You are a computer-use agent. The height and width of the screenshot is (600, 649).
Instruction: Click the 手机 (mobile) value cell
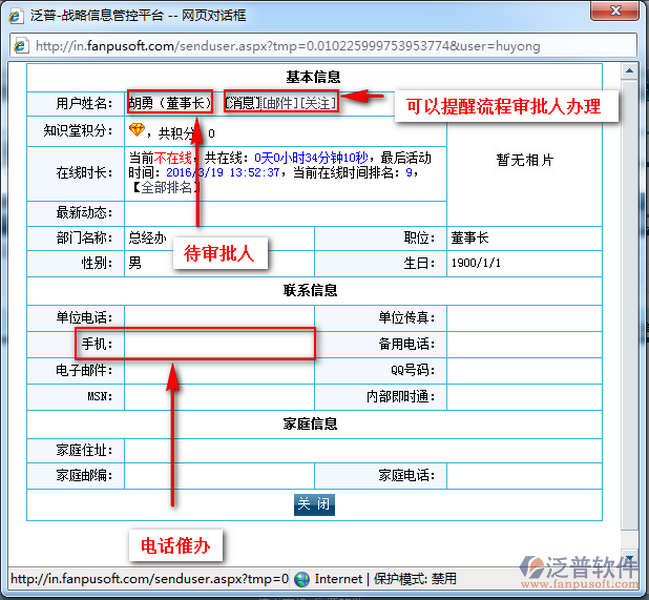219,344
